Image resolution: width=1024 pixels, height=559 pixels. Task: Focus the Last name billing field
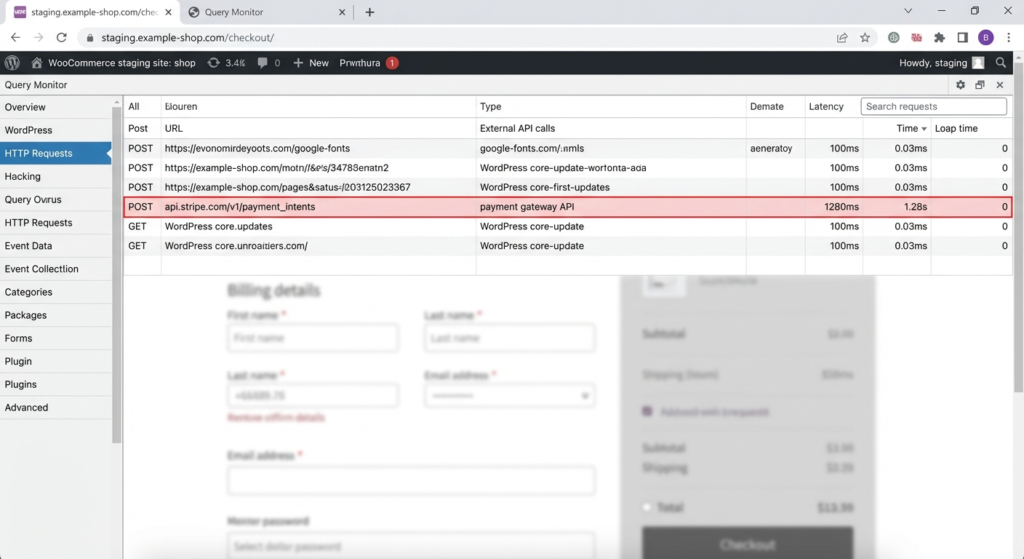click(x=509, y=338)
